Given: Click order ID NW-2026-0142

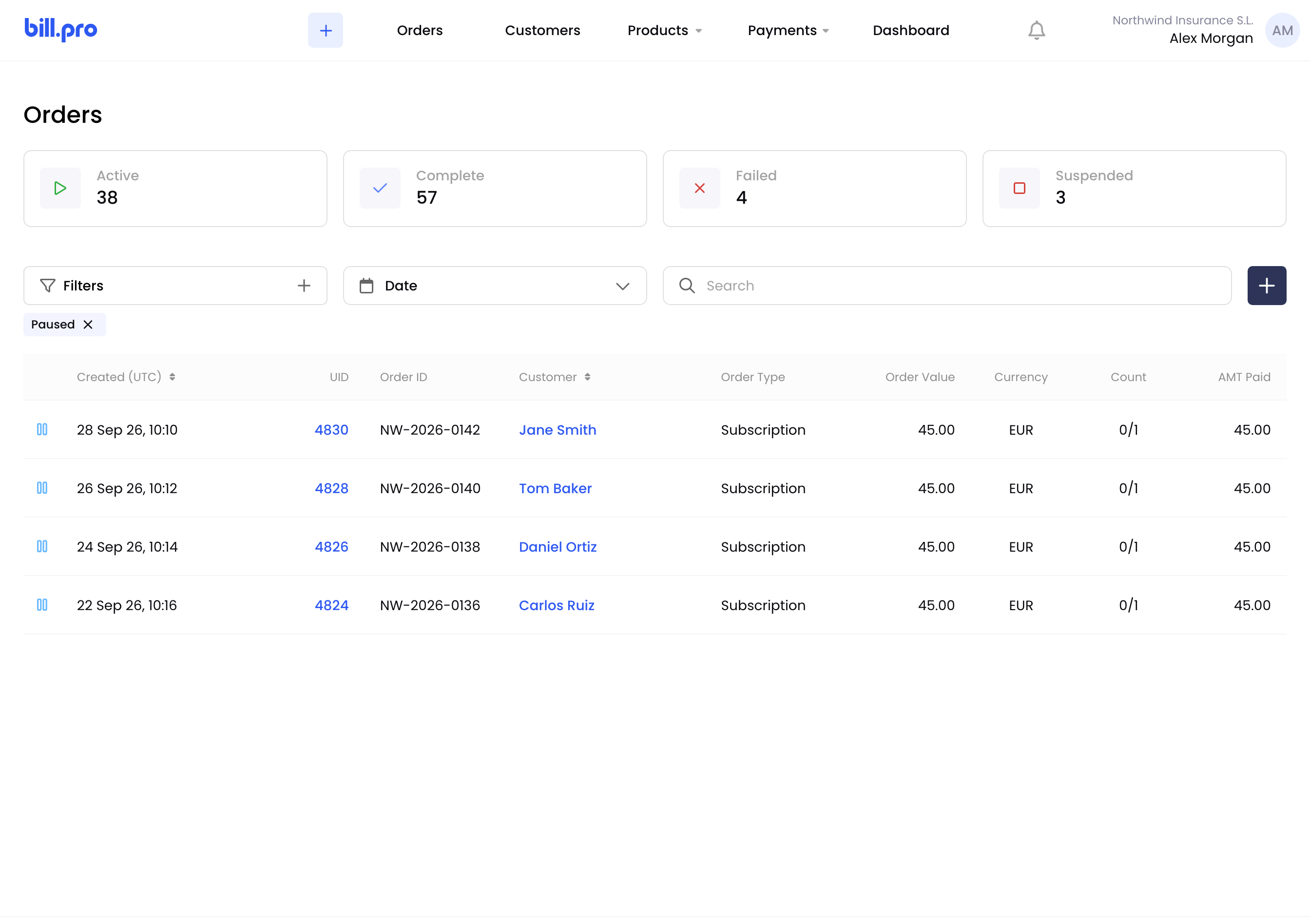Looking at the screenshot, I should (x=430, y=429).
